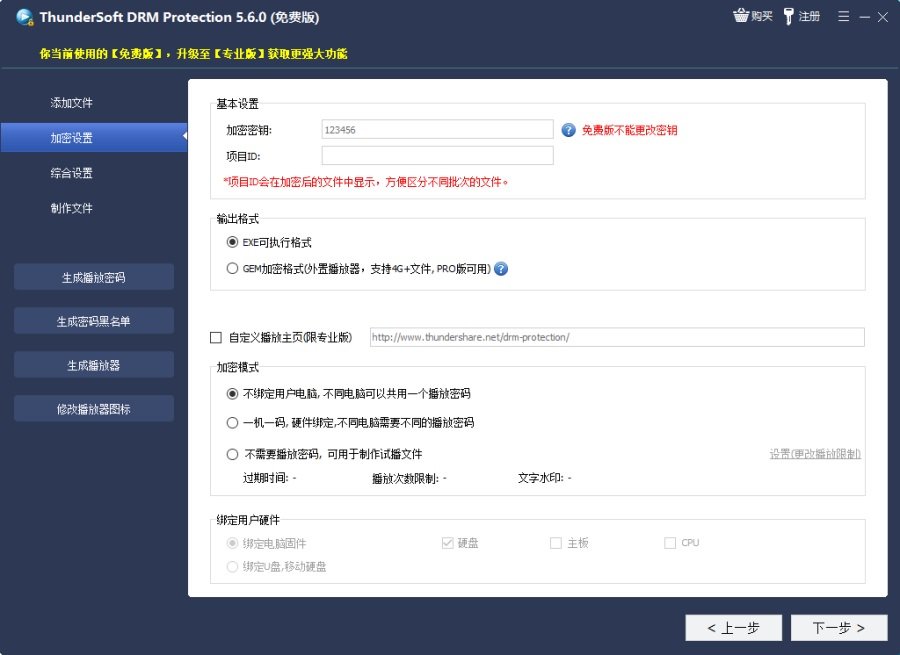Viewport: 900px width, 655px height.
Task: Click 生成播放器 button
Action: 94,365
